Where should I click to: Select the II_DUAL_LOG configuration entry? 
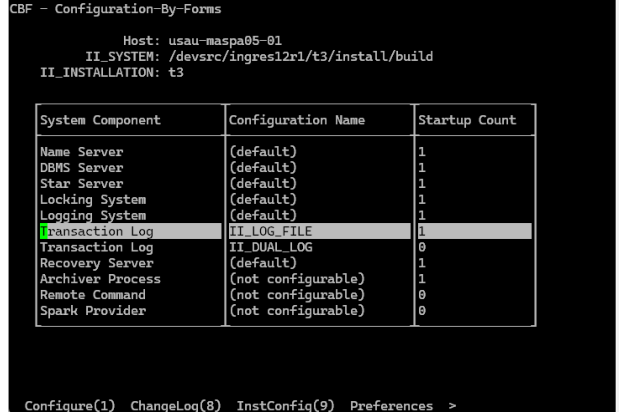pos(273,248)
